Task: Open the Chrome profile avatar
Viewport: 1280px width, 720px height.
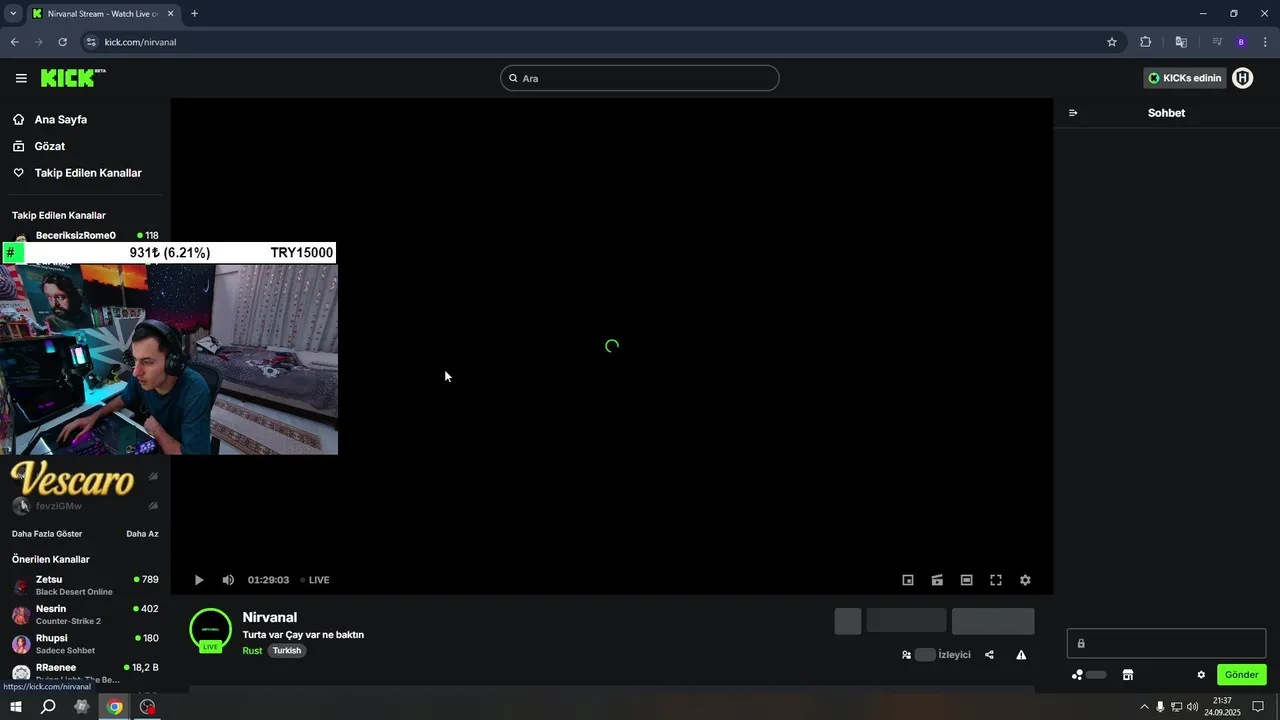Action: 1241,42
